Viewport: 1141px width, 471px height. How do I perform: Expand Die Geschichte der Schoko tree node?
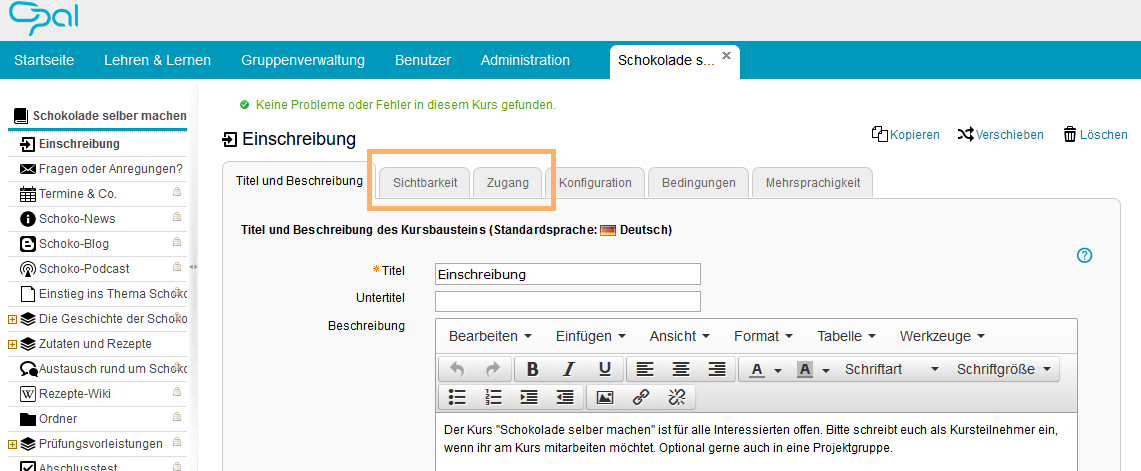point(12,319)
